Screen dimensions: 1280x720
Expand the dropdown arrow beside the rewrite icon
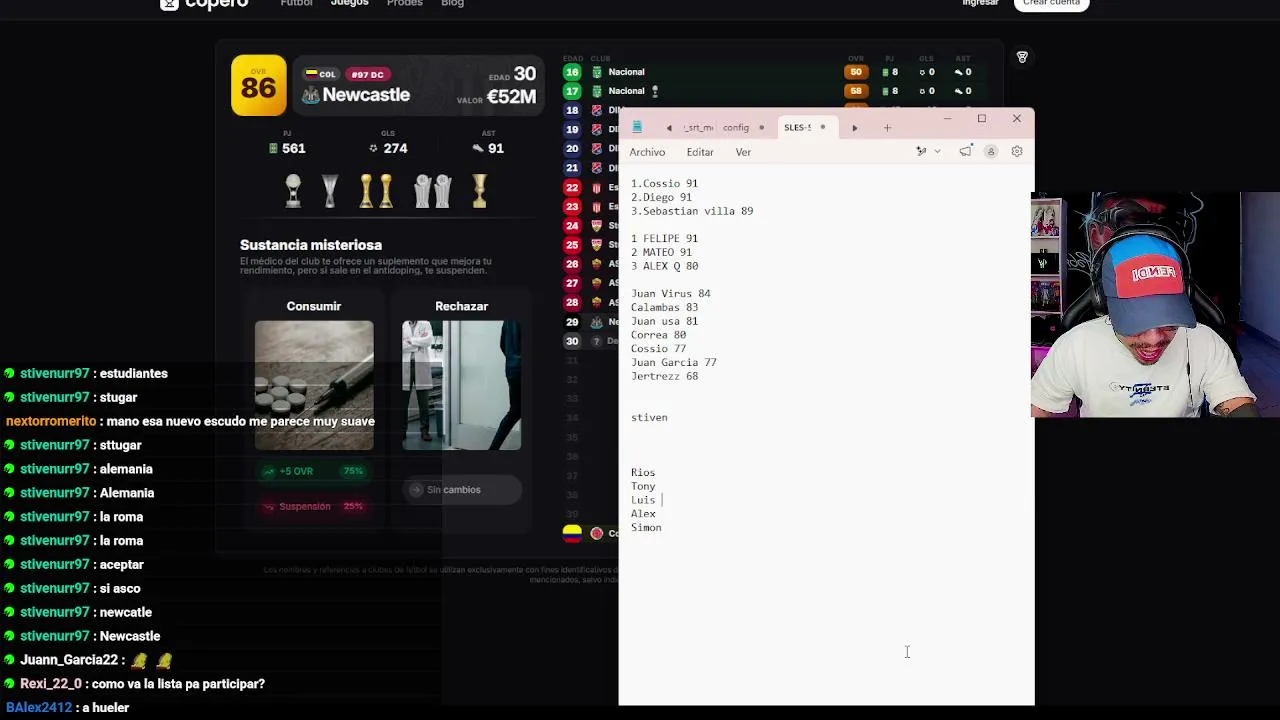[x=937, y=151]
